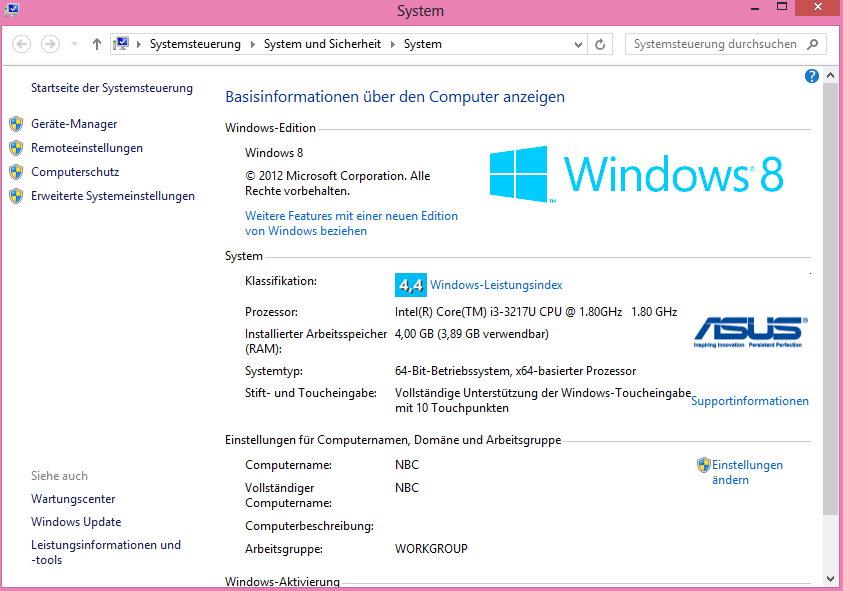Screen dimensions: 843x591
Task: Click the Forward navigation arrow
Action: tap(51, 44)
